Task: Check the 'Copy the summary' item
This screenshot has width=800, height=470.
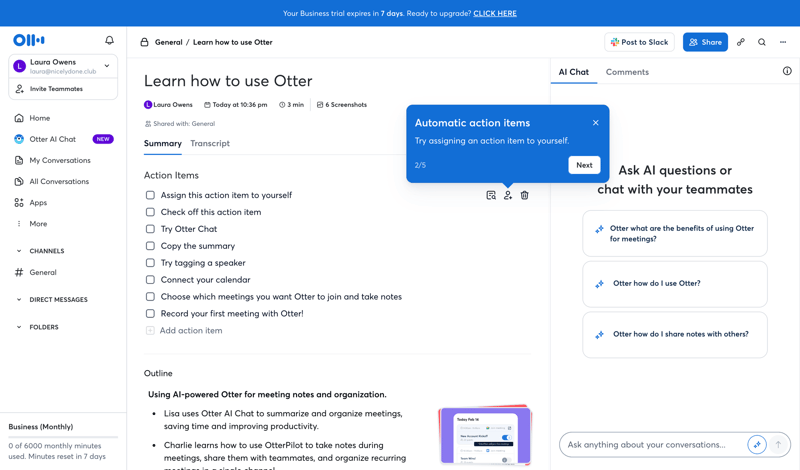Action: (x=150, y=245)
